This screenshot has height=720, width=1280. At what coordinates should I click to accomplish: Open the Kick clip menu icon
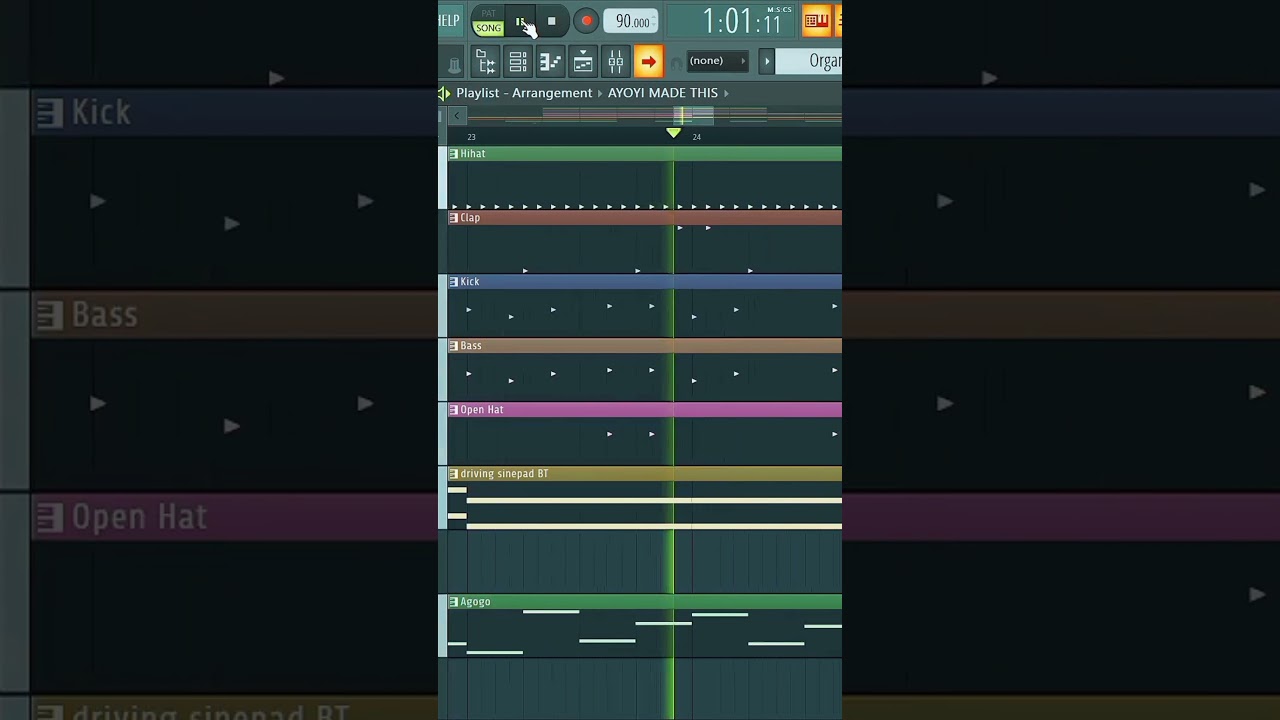(453, 282)
